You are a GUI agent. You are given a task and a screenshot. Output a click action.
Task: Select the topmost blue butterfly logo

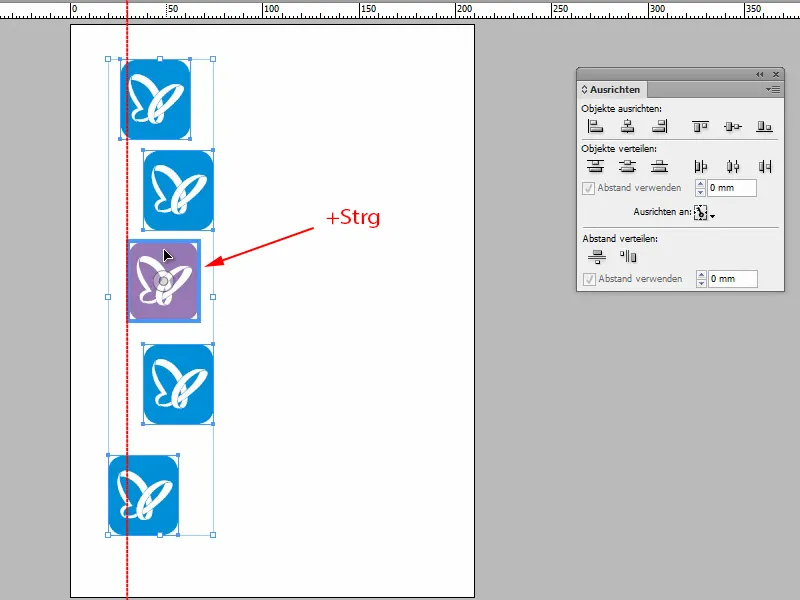point(156,99)
